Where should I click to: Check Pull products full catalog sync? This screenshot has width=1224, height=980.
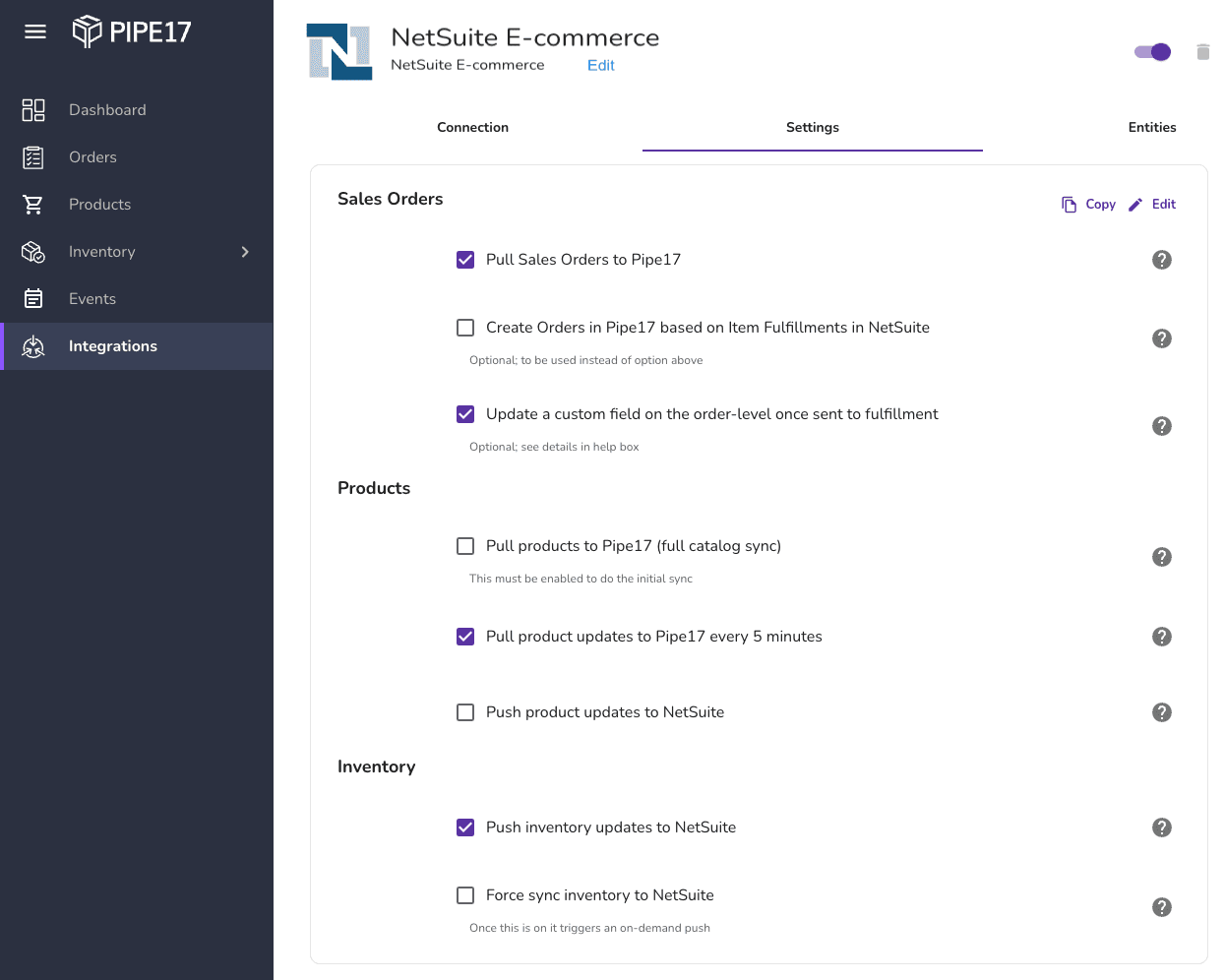[465, 546]
